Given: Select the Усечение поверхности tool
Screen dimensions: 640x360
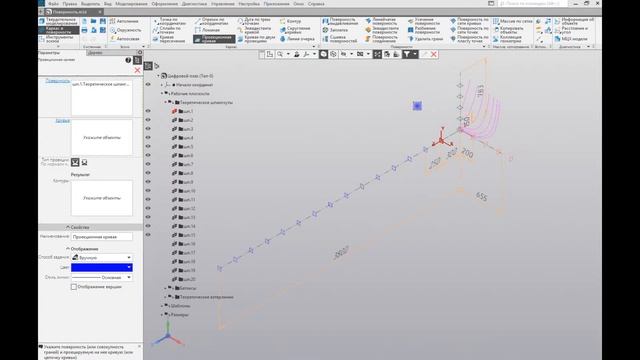Looking at the screenshot, I should [424, 21].
